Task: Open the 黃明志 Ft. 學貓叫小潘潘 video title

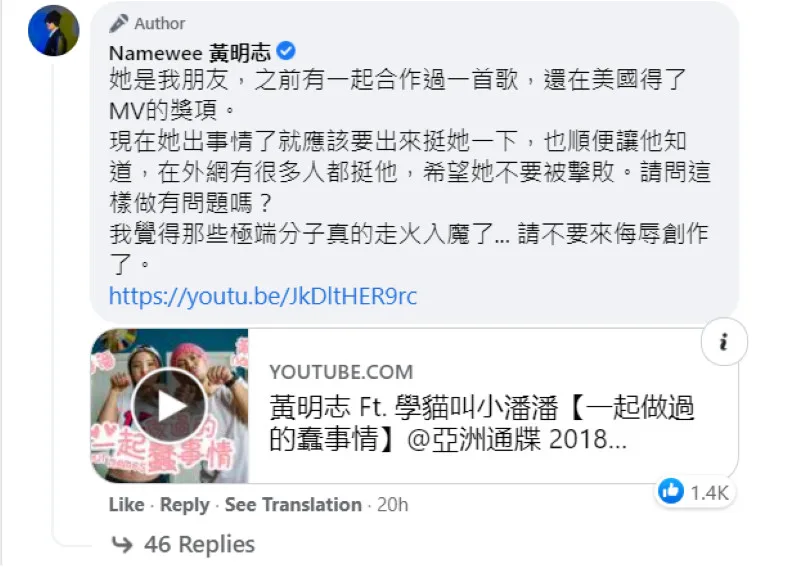Action: [482, 423]
